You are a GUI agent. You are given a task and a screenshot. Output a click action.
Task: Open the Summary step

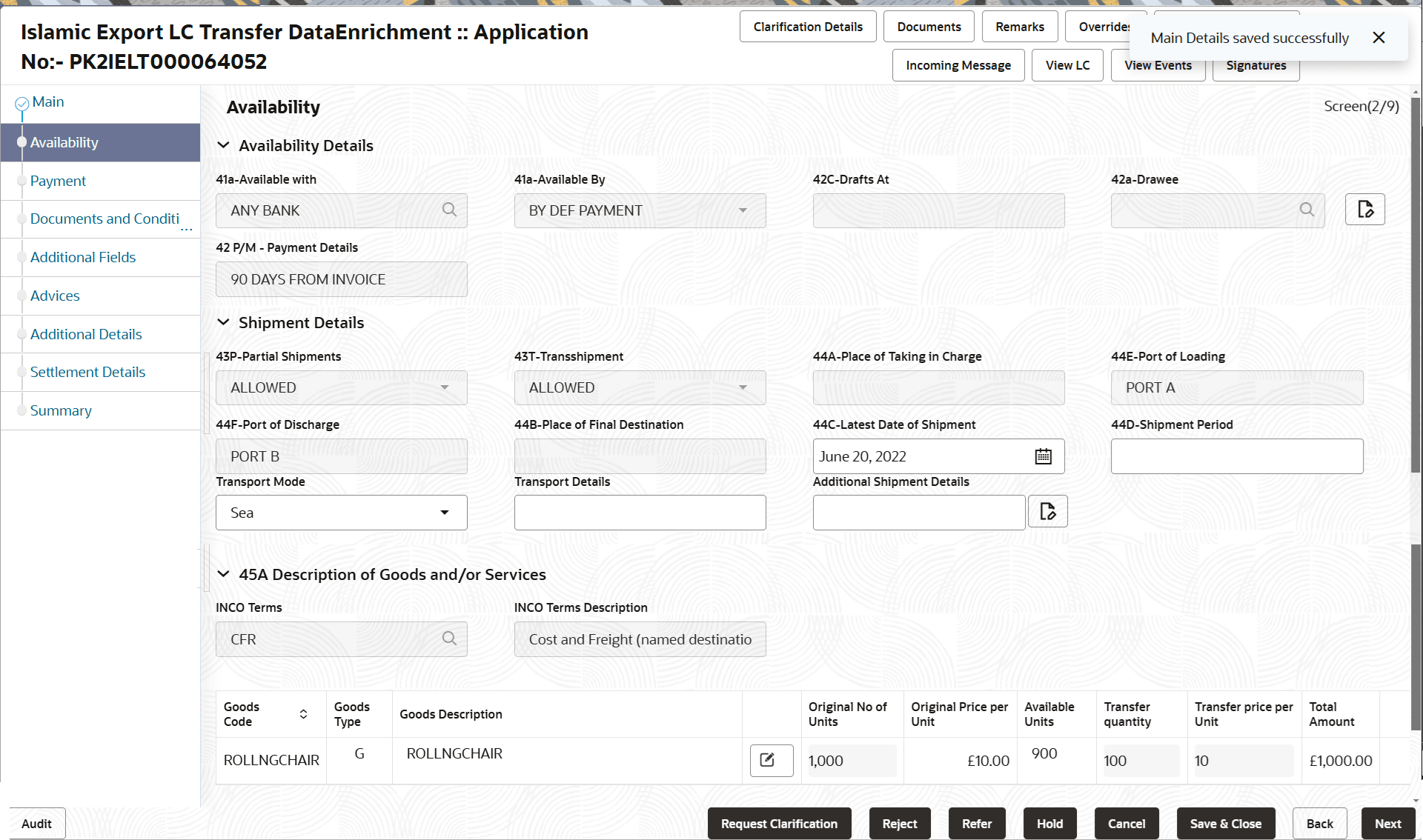61,410
